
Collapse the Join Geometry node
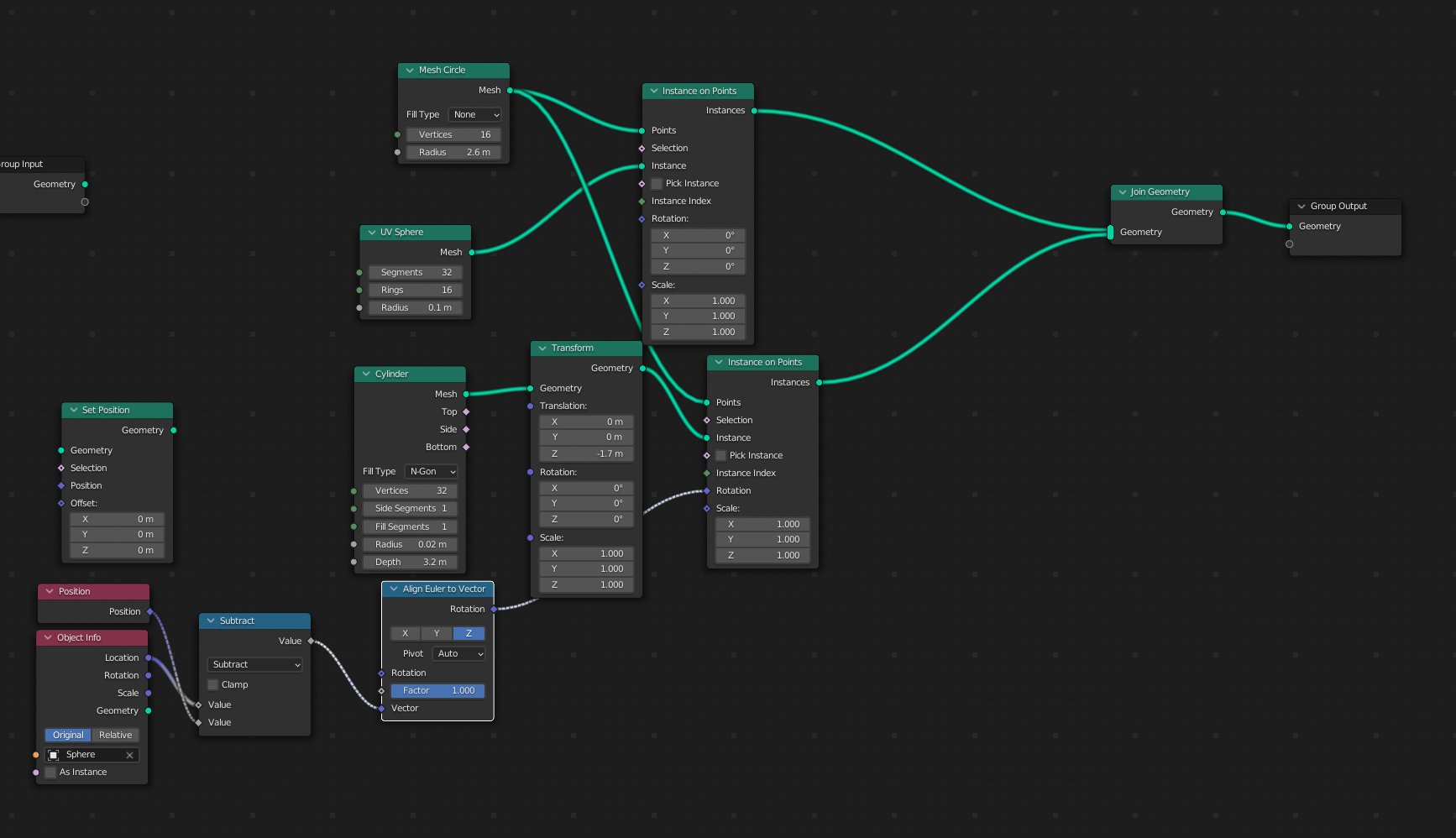(x=1122, y=192)
